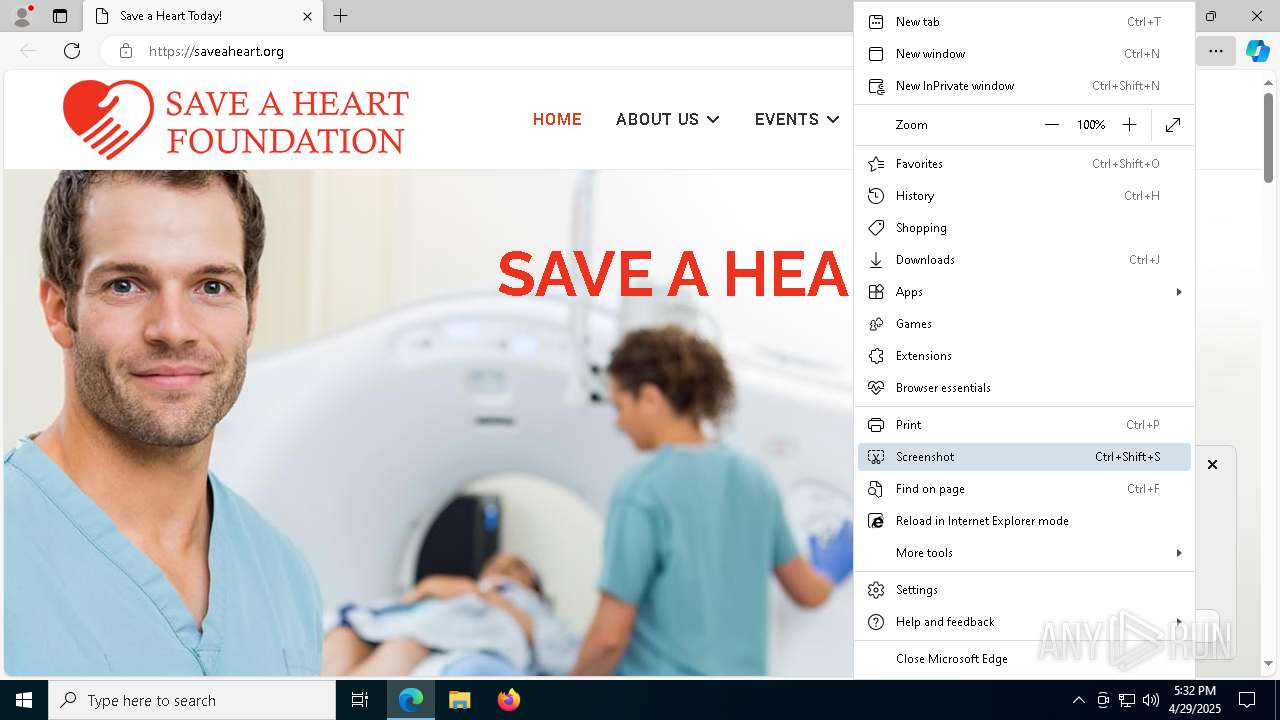The width and height of the screenshot is (1280, 720).
Task: Decrease zoom with minus button
Action: 1051,125
